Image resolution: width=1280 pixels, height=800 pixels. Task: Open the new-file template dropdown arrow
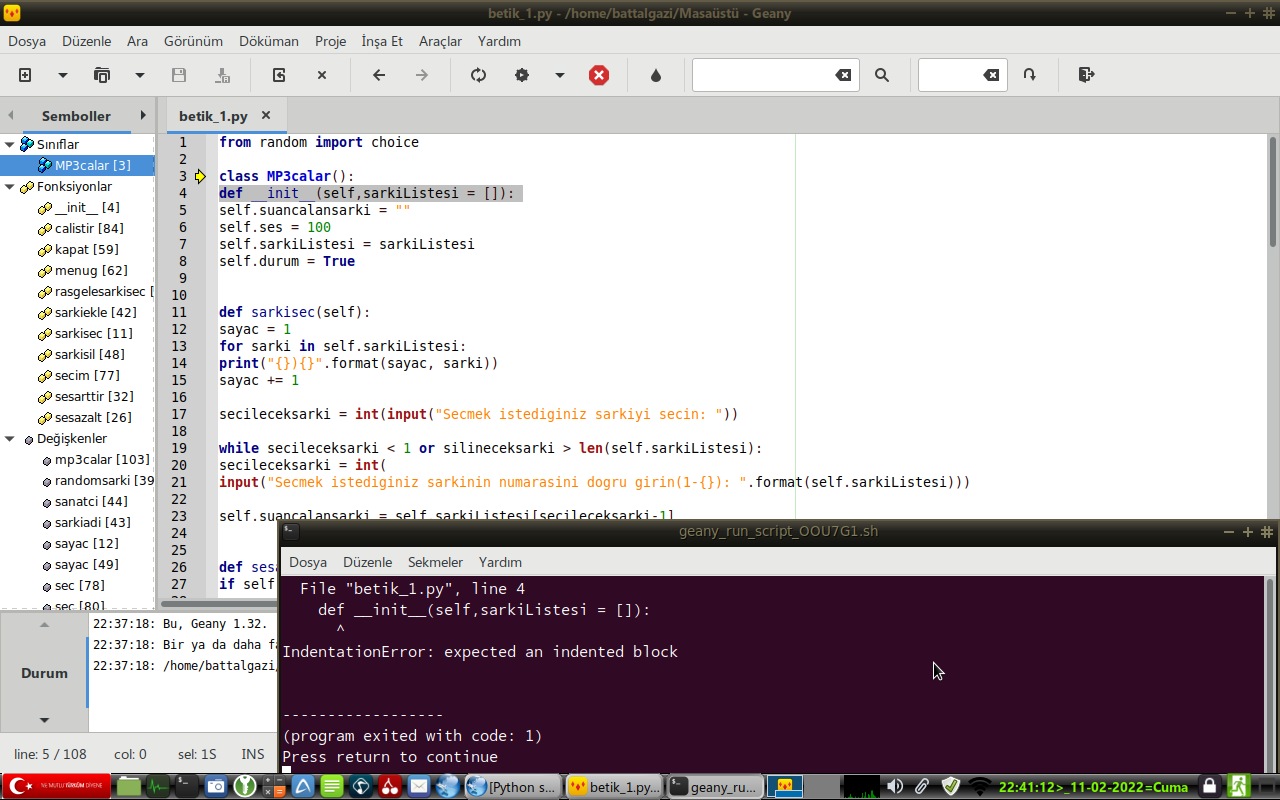coord(63,75)
